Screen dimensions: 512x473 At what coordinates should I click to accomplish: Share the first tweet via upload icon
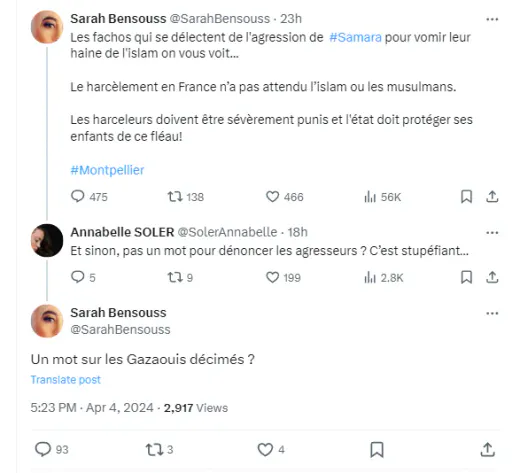tap(492, 197)
